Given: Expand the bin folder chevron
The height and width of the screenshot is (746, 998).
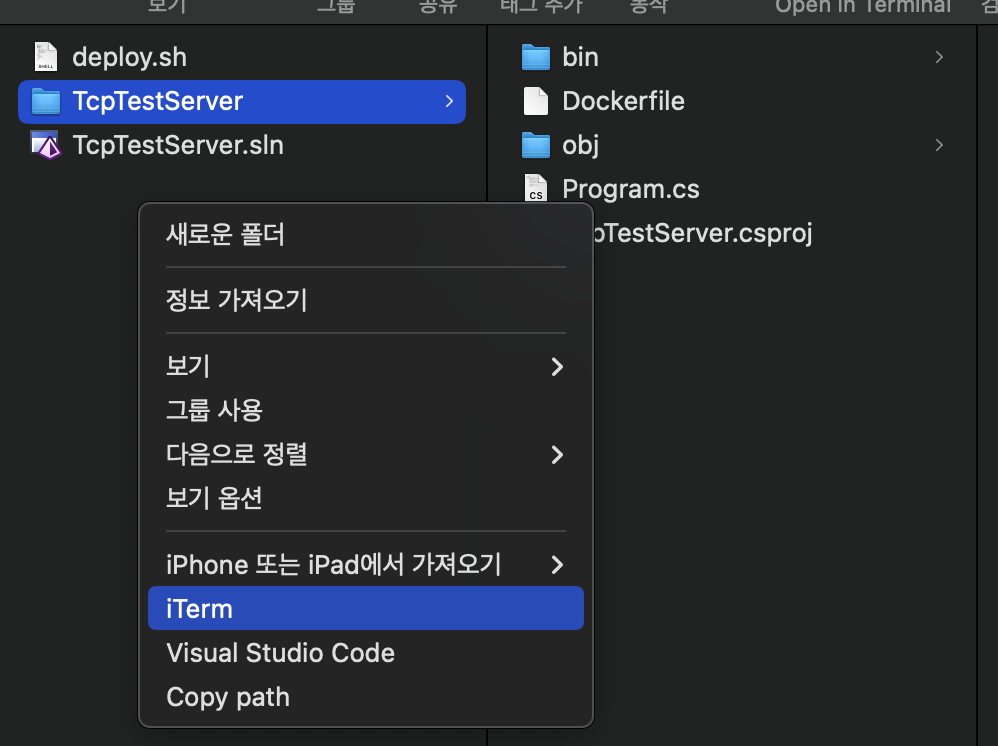Looking at the screenshot, I should click(939, 57).
